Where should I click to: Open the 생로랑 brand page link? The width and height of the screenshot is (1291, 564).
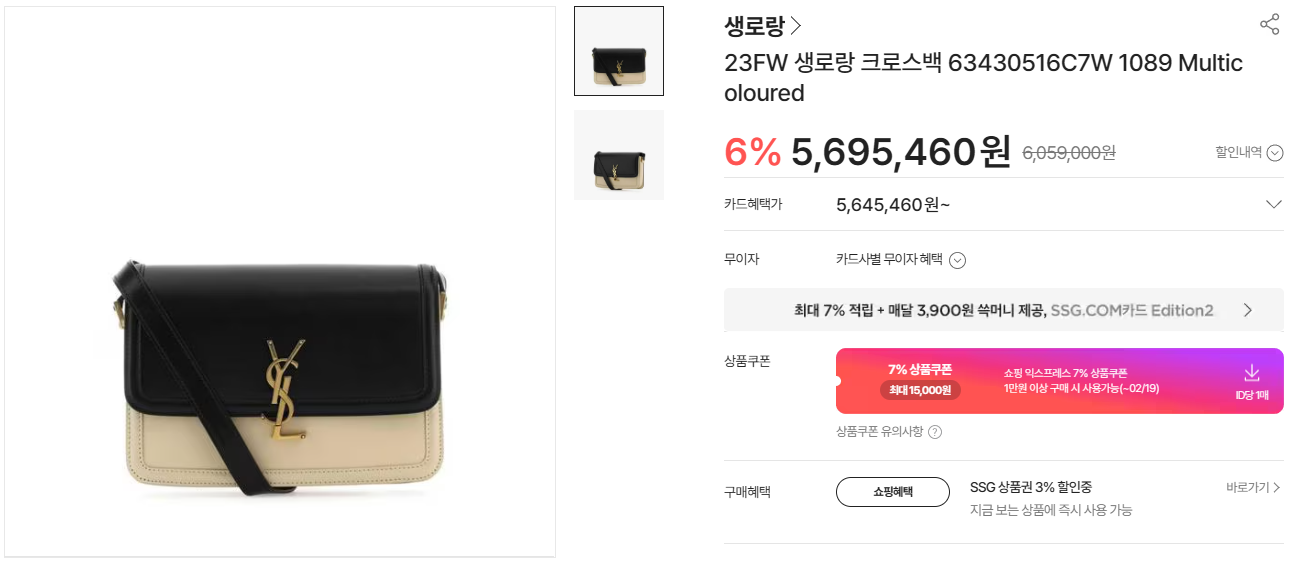755,26
